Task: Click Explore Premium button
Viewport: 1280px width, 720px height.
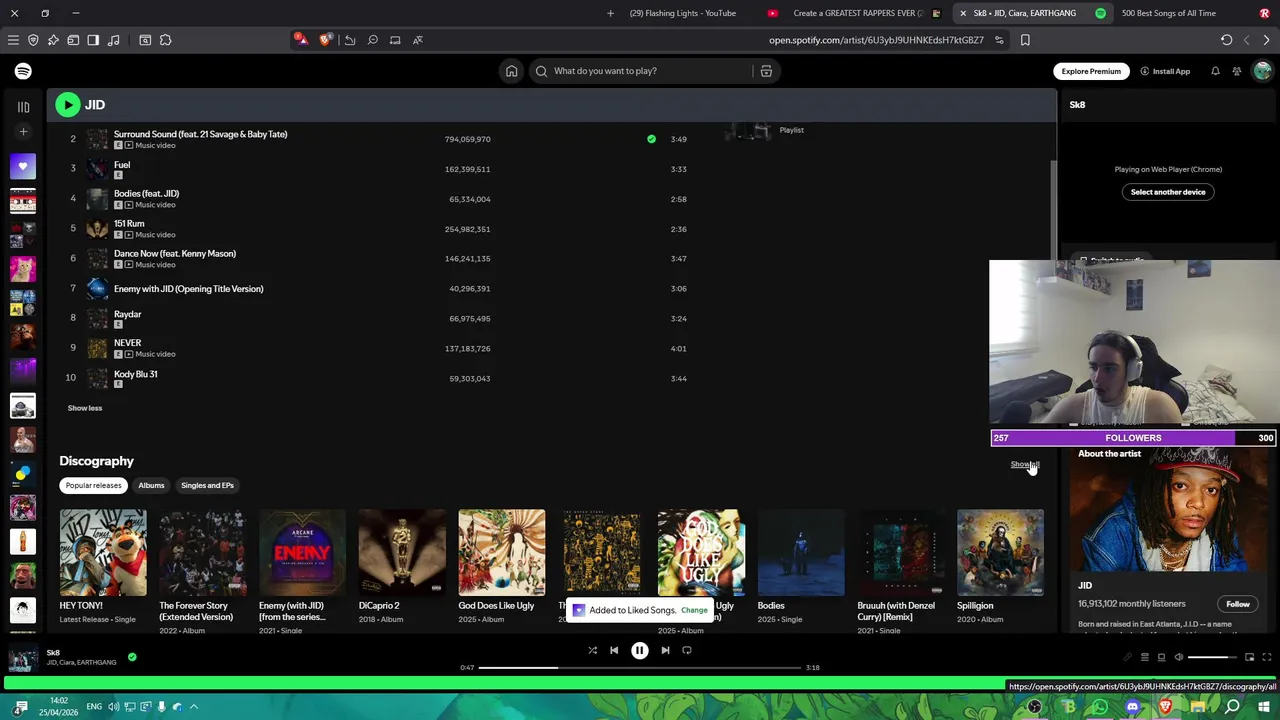Action: [1091, 71]
